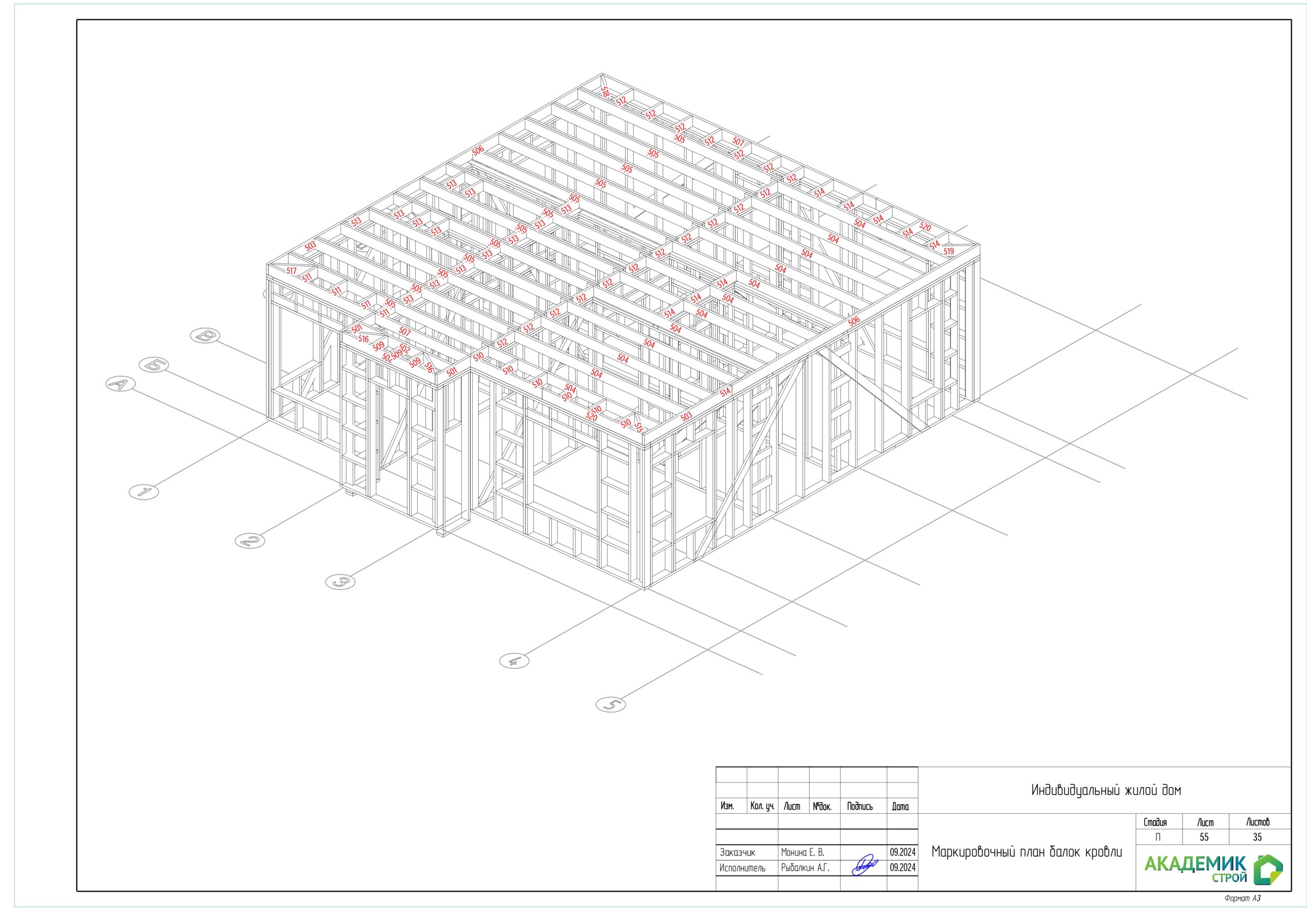The image size is (1307, 924).
Task: Click the drawing title Маркировочный план балок кровли
Action: point(1027,852)
